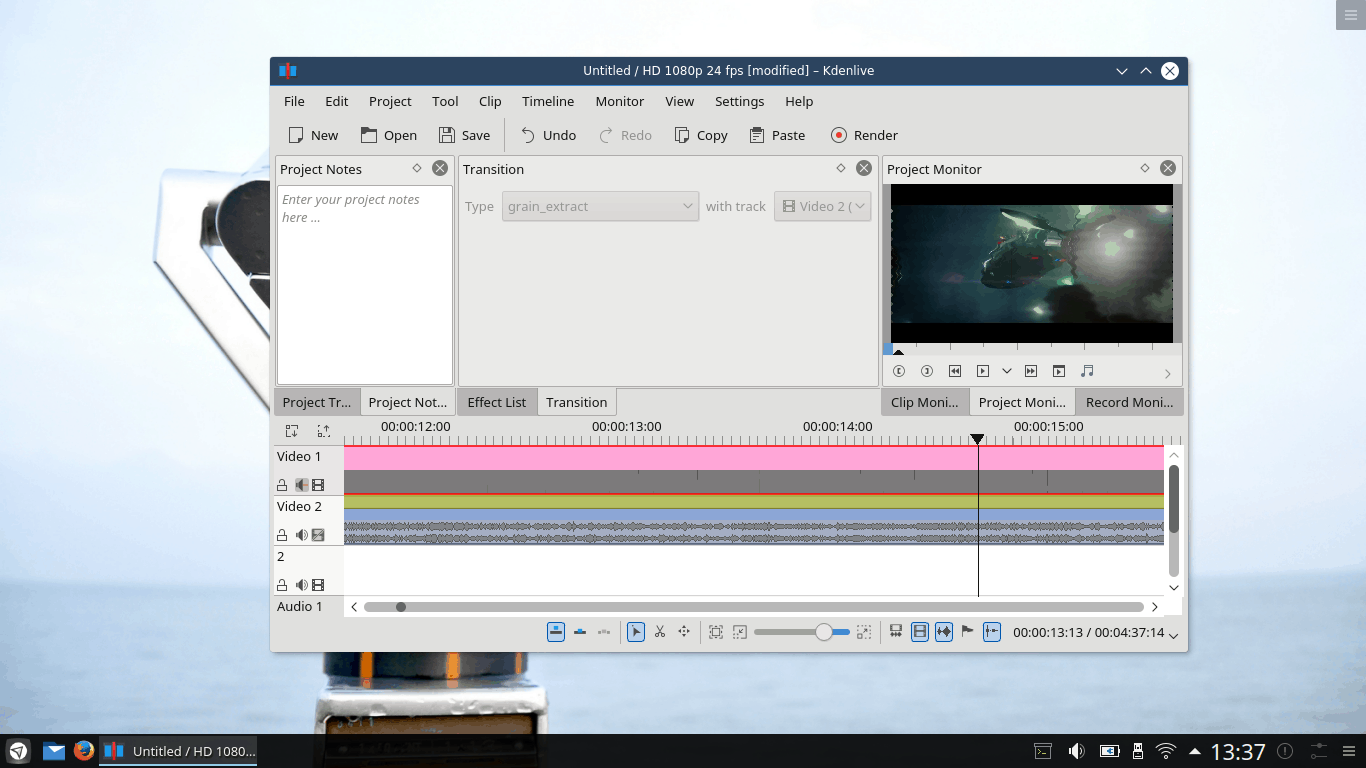Open the Monitor menu
1366x768 pixels.
620,101
